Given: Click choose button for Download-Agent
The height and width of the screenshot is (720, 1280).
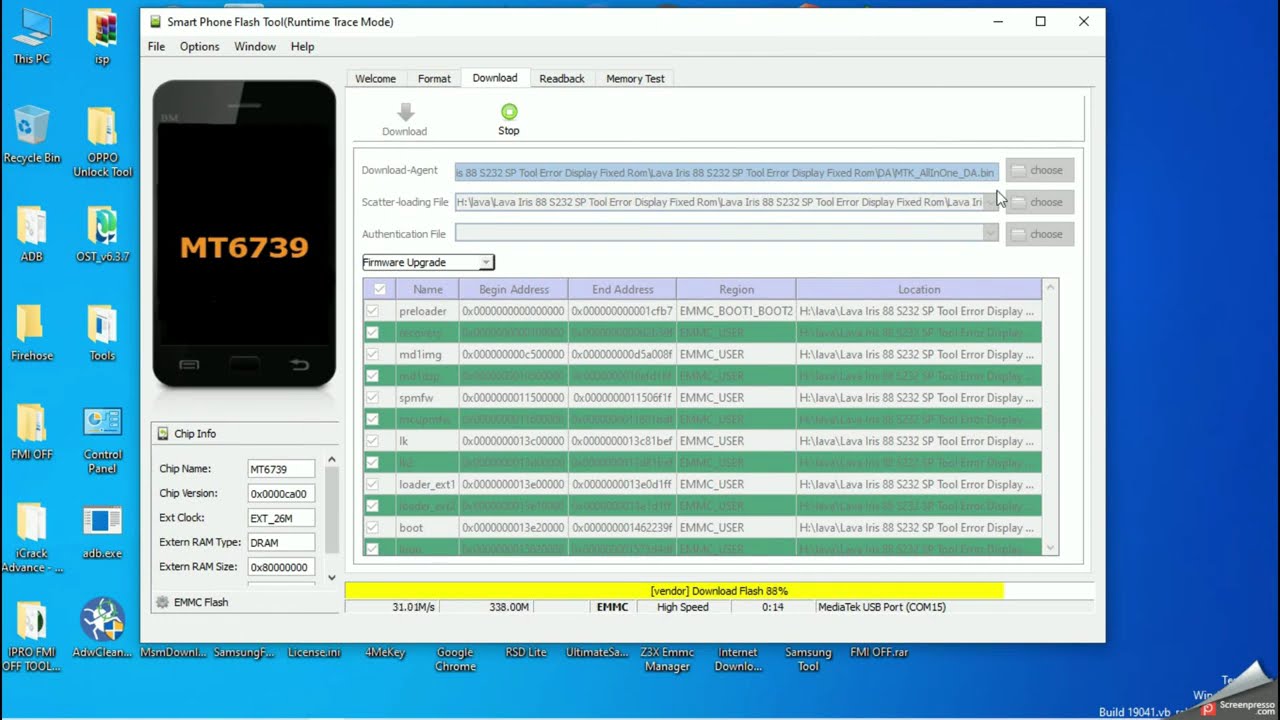Looking at the screenshot, I should [1040, 170].
